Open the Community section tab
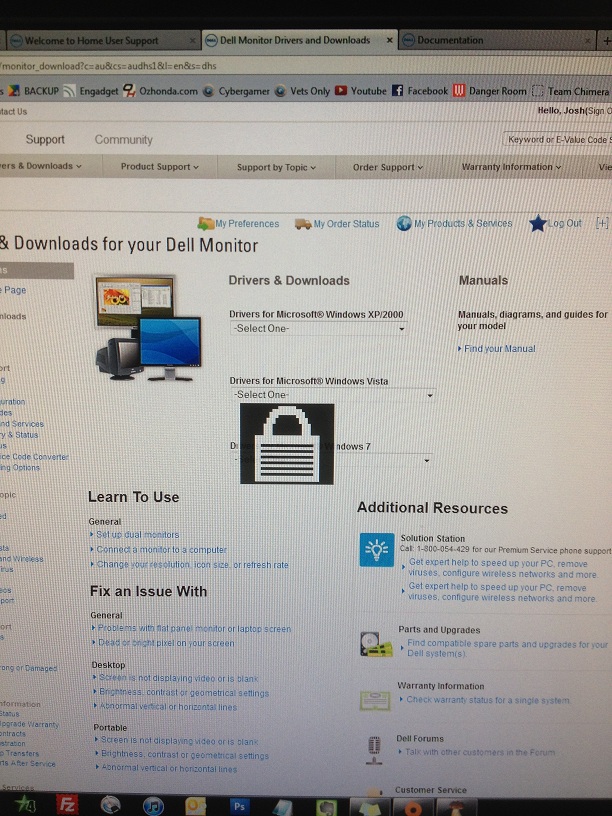612x816 pixels. click(123, 139)
